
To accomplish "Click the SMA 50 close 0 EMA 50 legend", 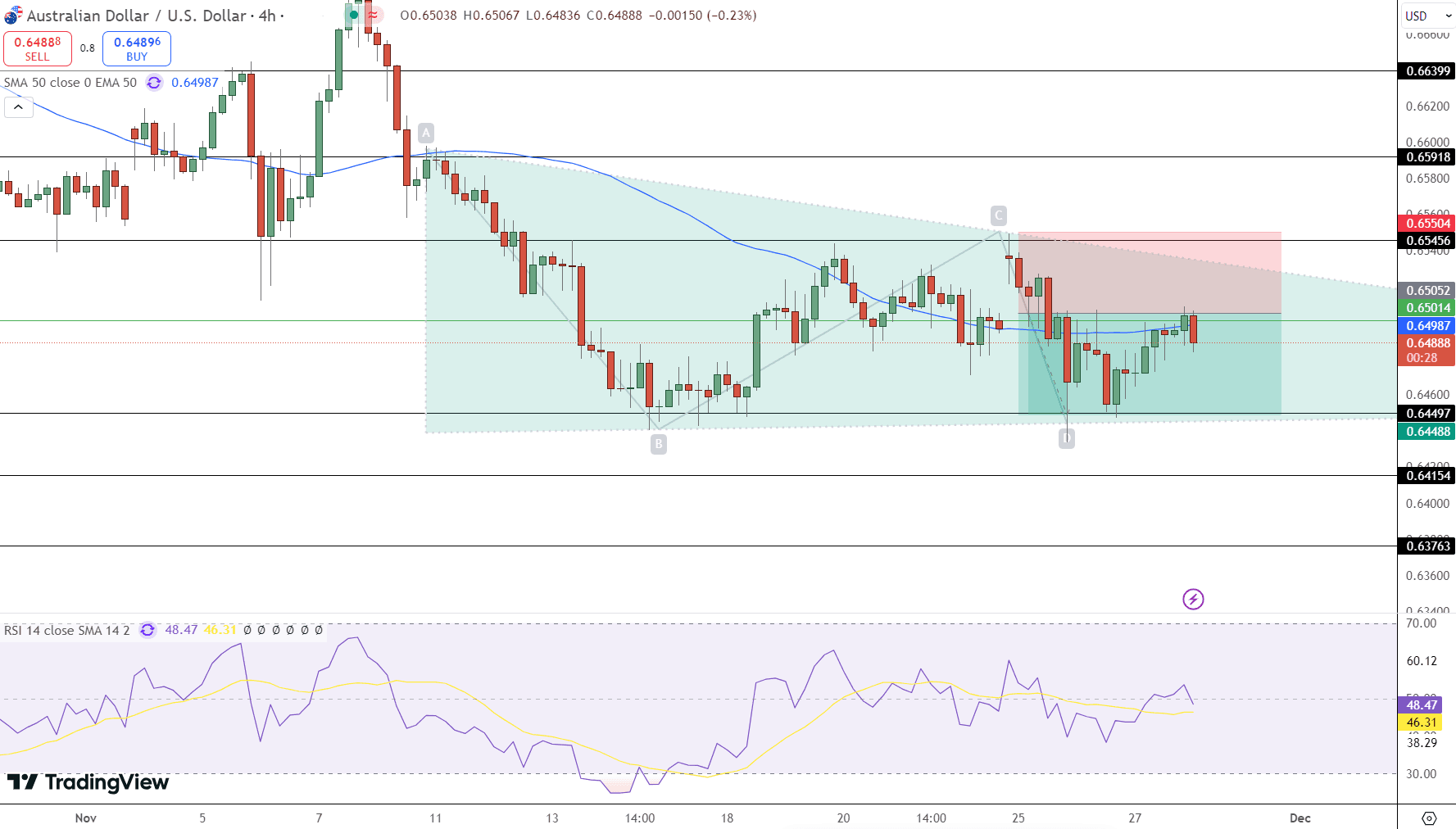I will pyautogui.click(x=70, y=83).
